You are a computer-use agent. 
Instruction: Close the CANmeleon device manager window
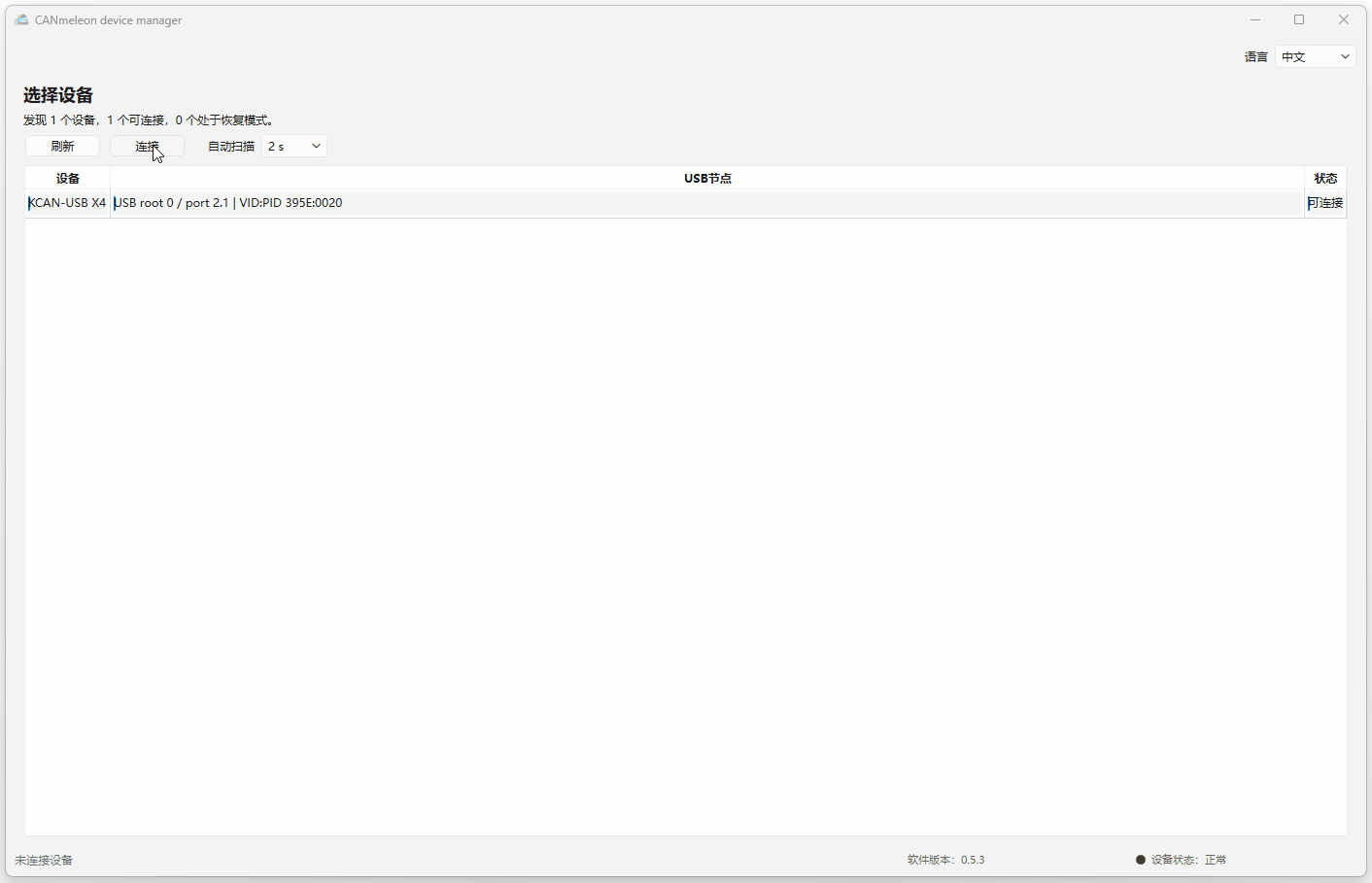click(1344, 19)
